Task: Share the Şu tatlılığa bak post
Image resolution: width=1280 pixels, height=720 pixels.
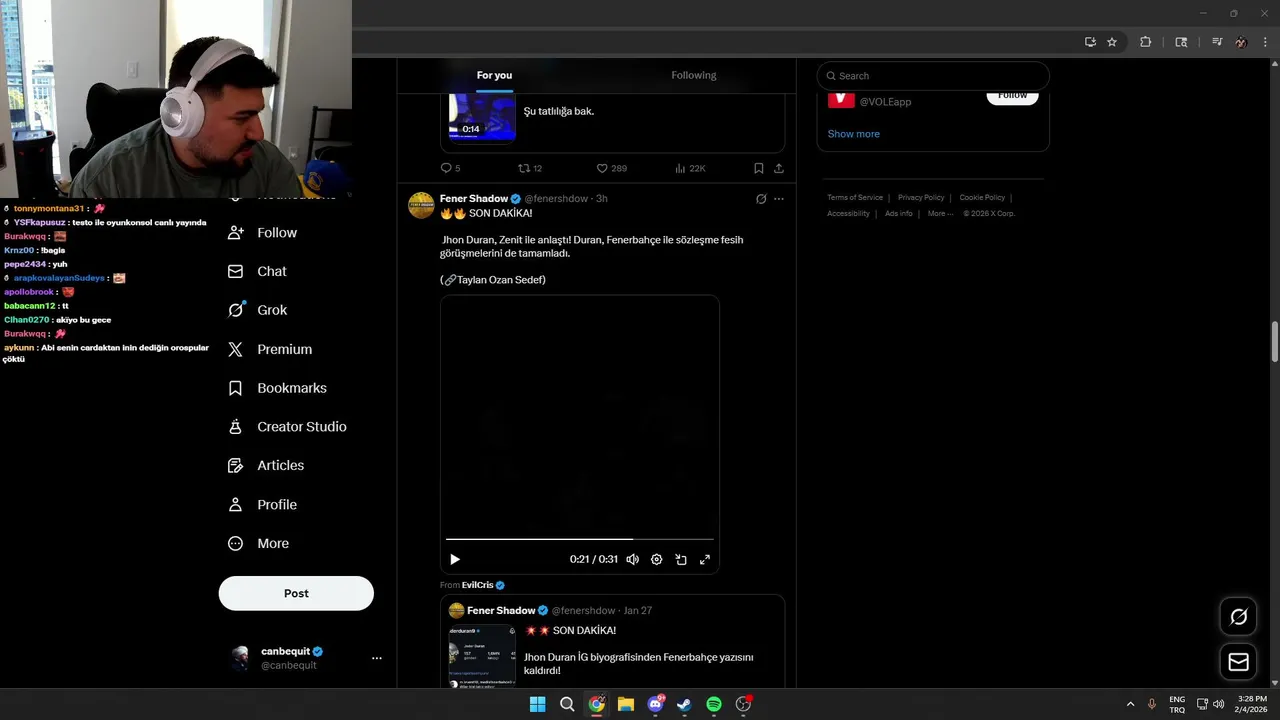Action: pos(779,168)
